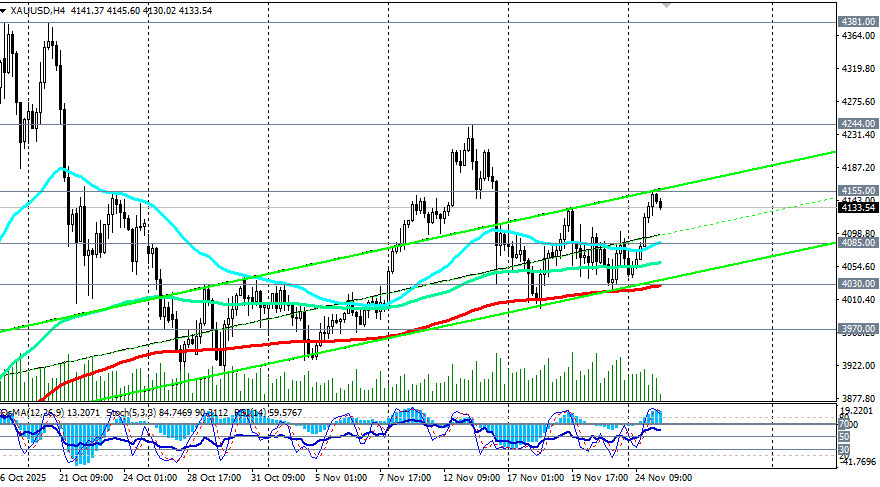The height and width of the screenshot is (487, 880).
Task: Select the 4085.00 horizontal level label
Action: (858, 242)
